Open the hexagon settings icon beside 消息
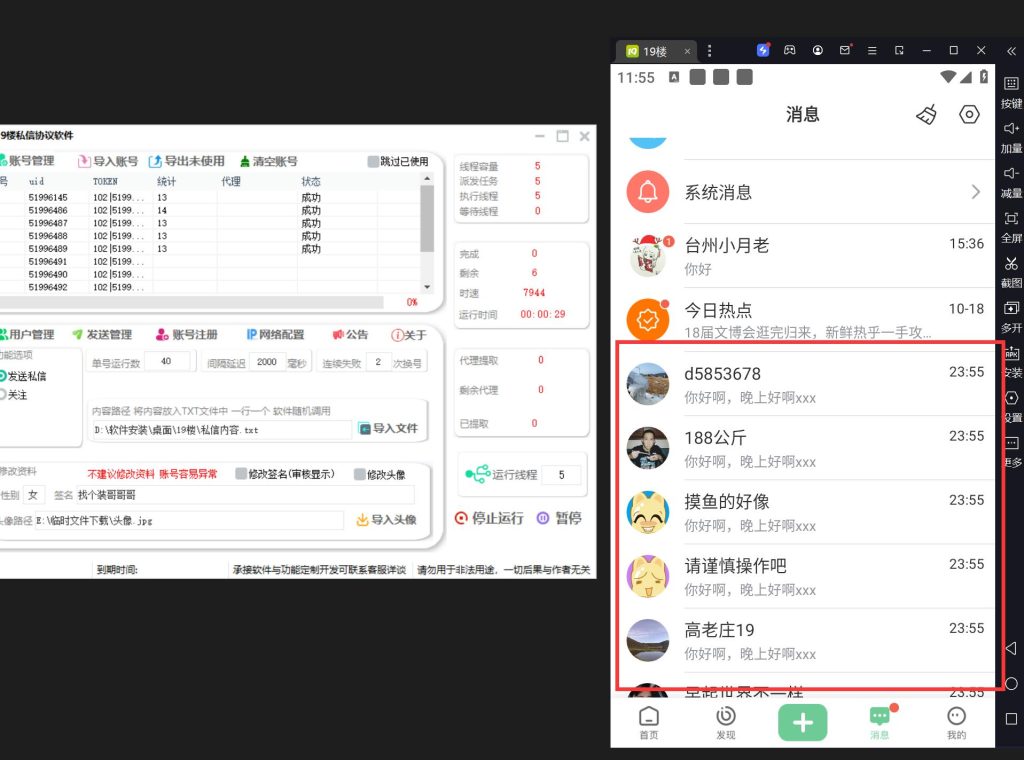 point(969,115)
